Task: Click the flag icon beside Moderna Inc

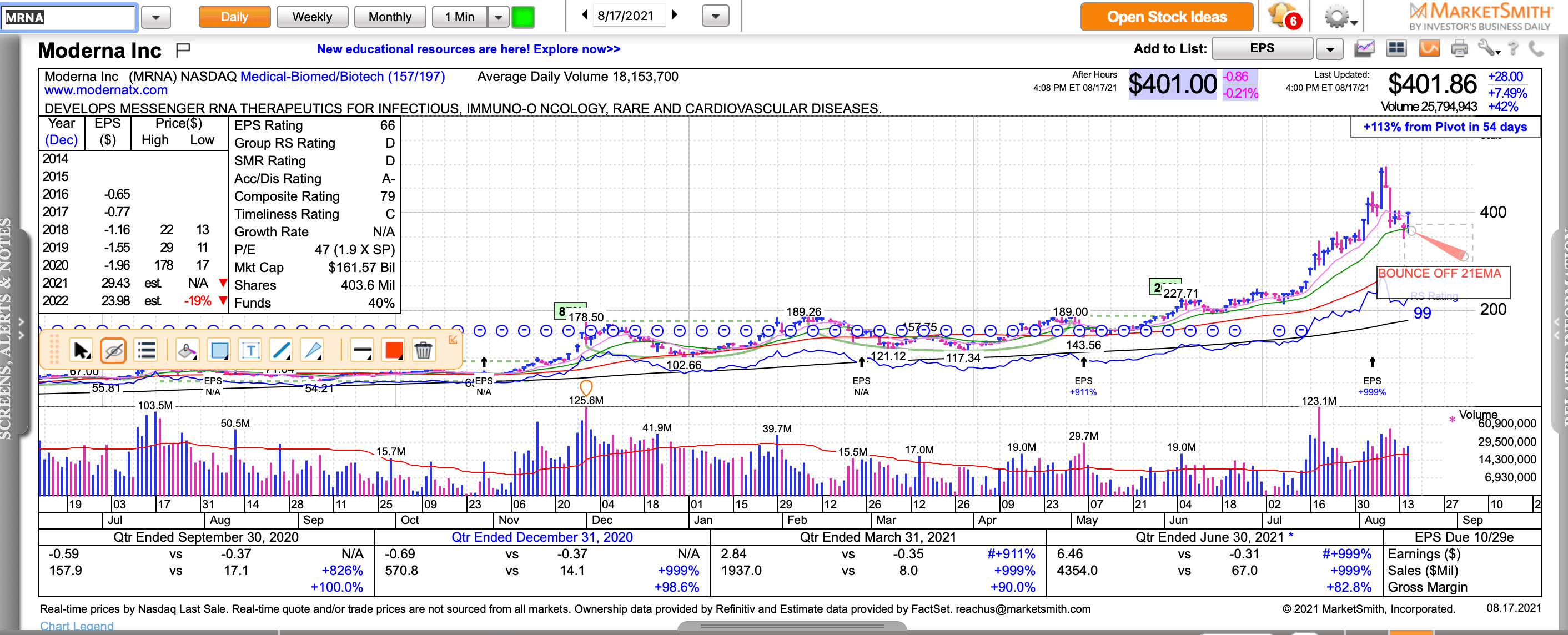Action: (183, 50)
